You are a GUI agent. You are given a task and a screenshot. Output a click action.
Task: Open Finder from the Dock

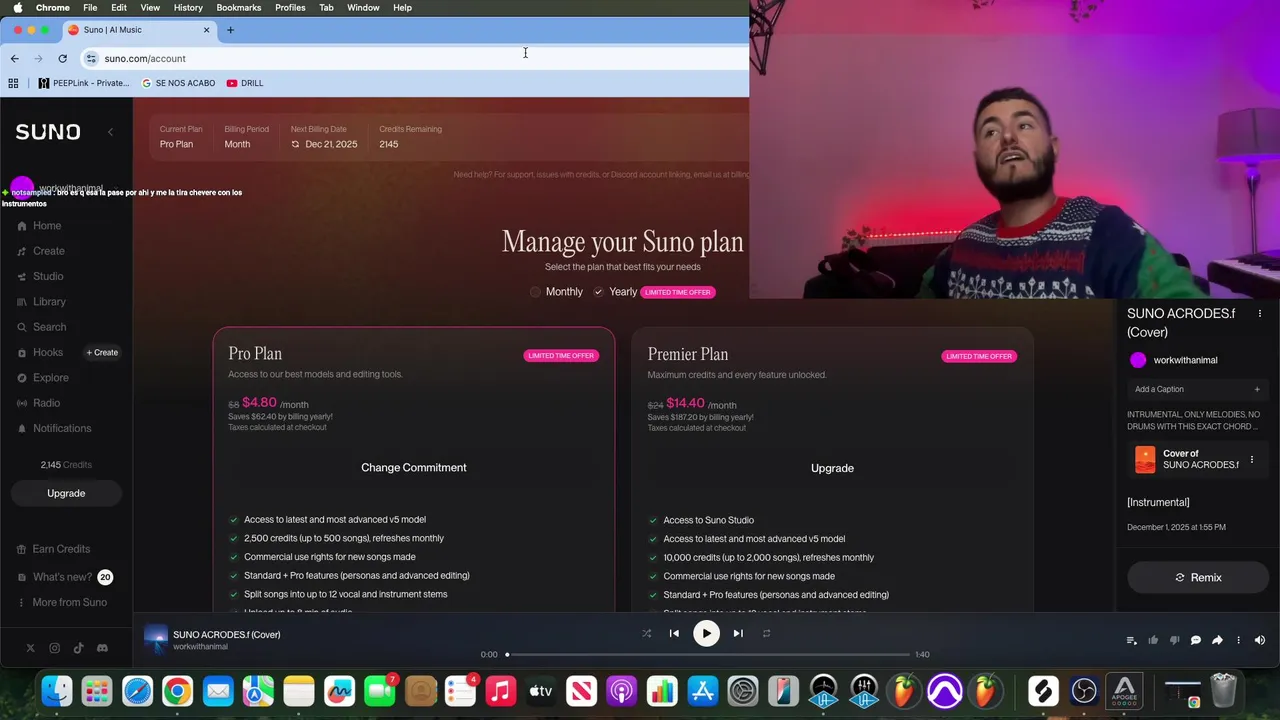57,691
